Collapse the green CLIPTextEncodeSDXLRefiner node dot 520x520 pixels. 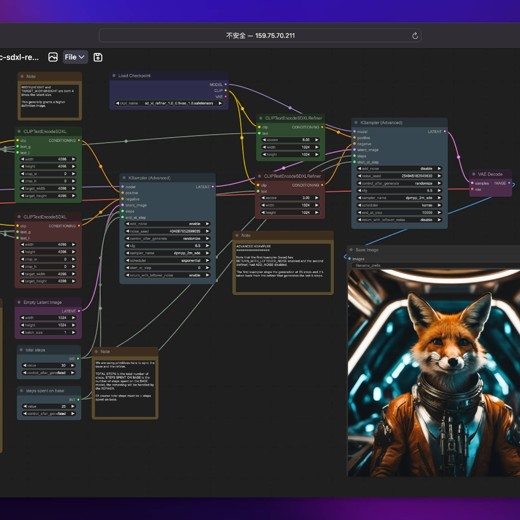261,118
